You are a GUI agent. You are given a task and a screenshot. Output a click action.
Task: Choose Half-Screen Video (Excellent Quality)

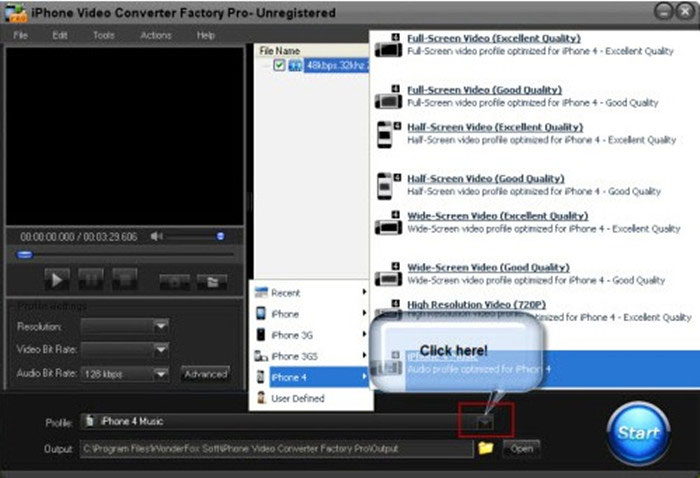click(495, 127)
